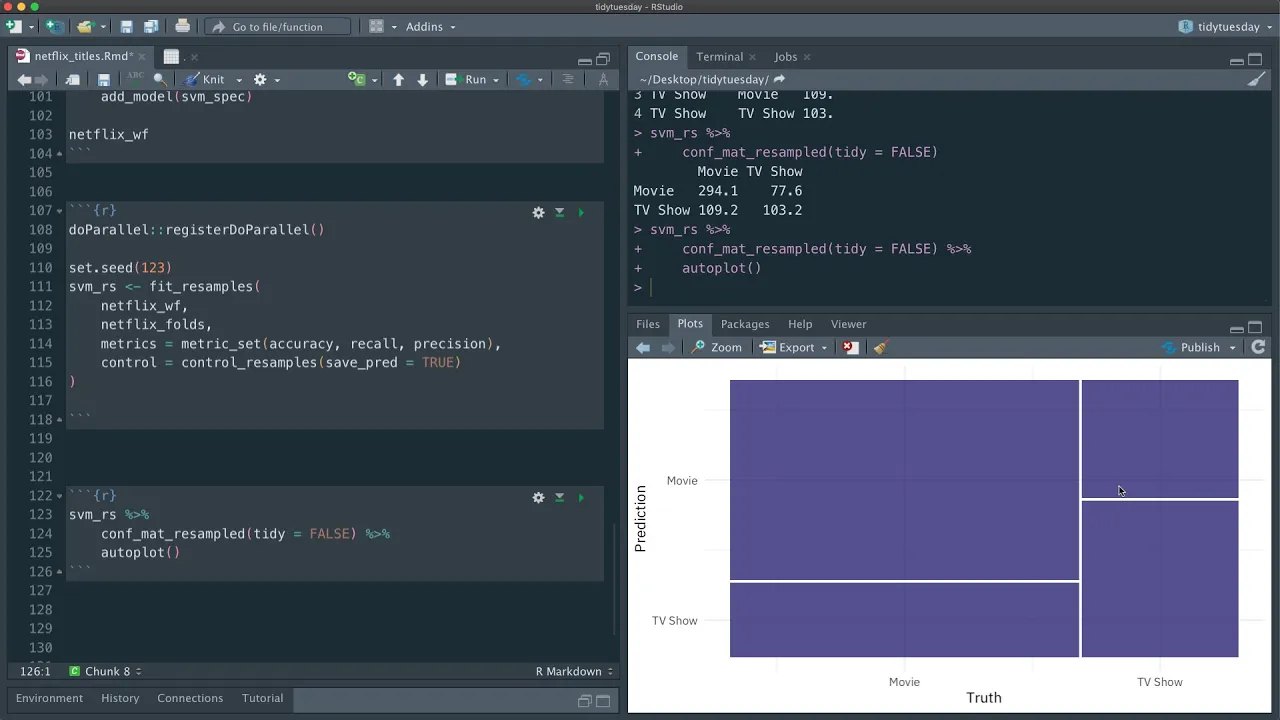Click the Save All icon

pos(151,27)
